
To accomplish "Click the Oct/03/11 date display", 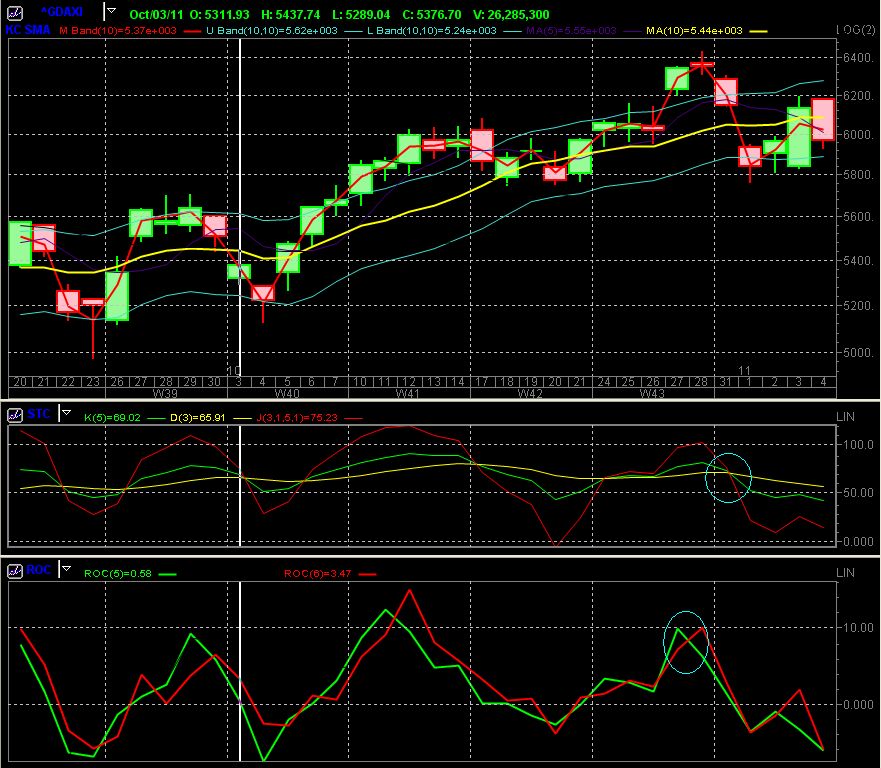I will pos(156,13).
